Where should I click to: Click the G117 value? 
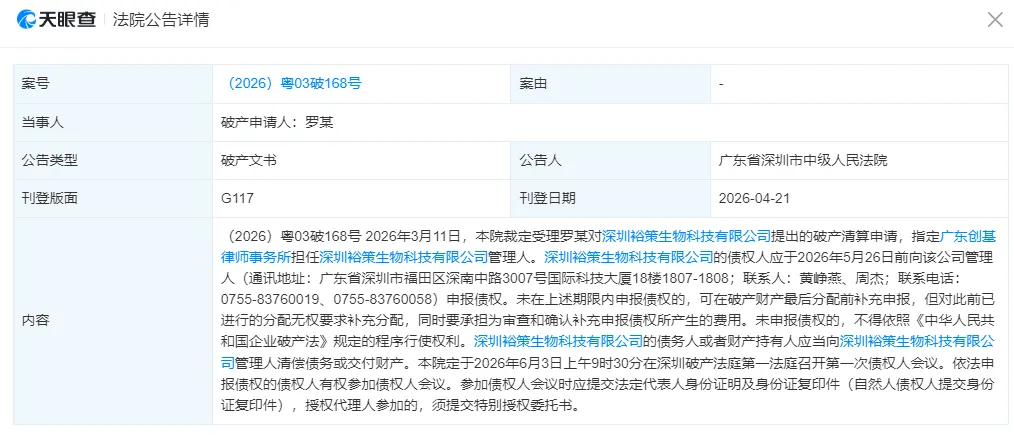(237, 198)
